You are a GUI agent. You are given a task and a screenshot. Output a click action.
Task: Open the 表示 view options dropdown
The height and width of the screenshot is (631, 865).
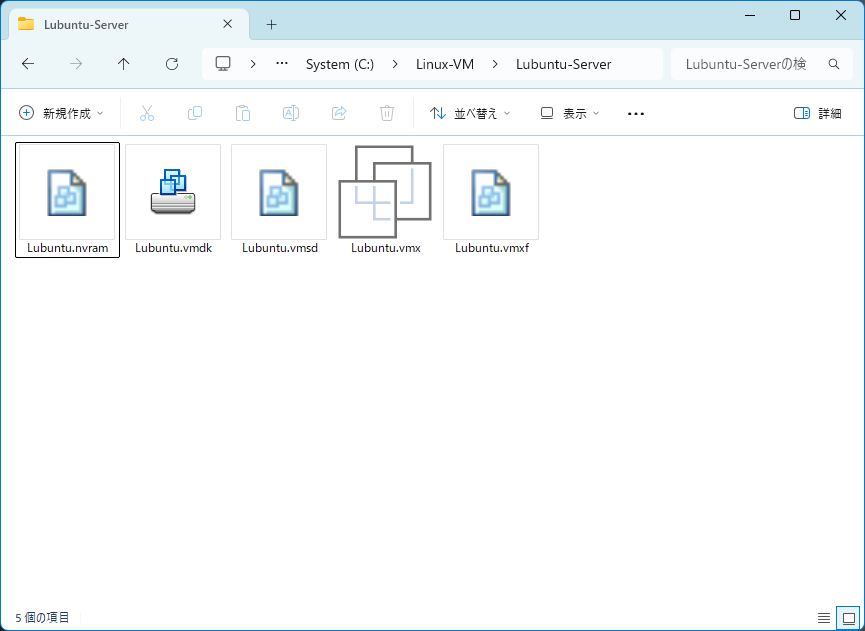click(567, 113)
